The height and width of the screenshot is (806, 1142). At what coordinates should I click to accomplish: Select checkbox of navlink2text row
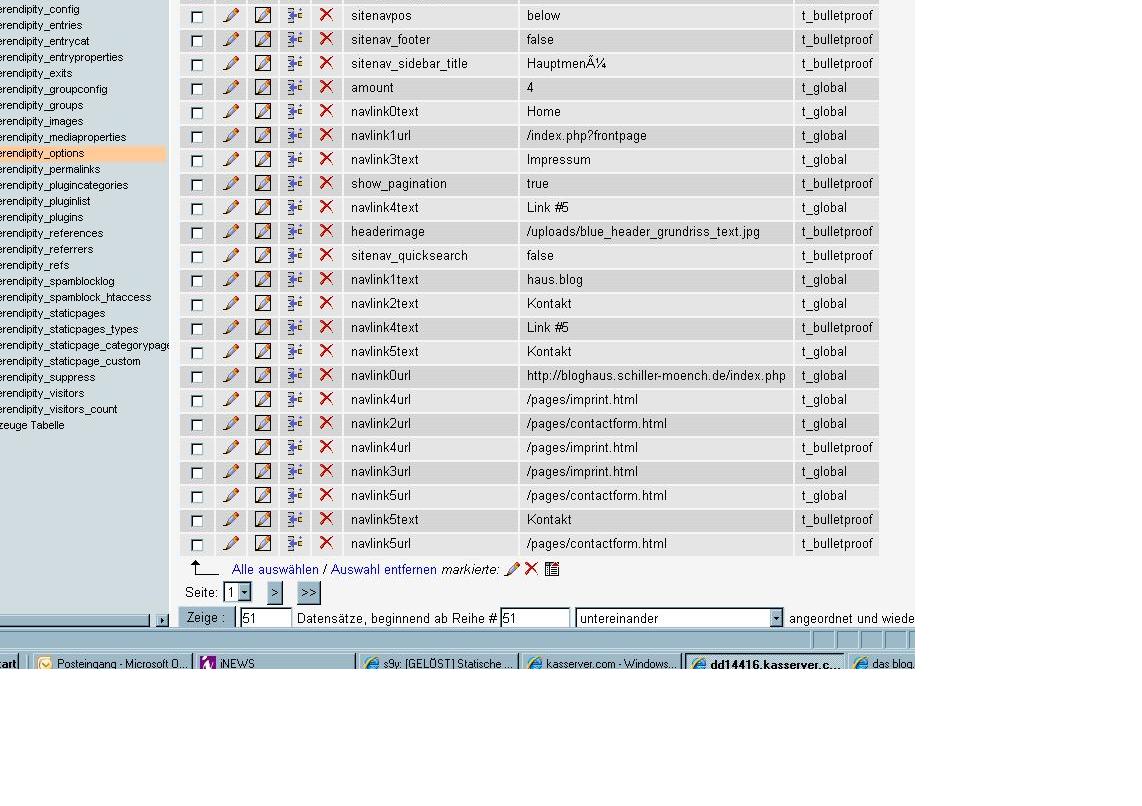click(197, 305)
